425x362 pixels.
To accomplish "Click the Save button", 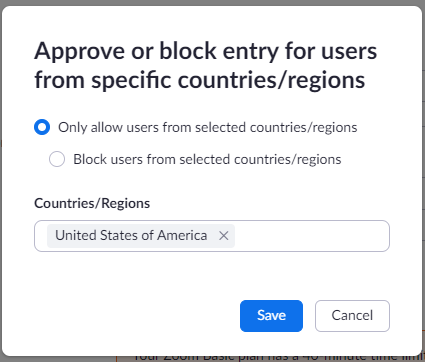I will coord(271,316).
